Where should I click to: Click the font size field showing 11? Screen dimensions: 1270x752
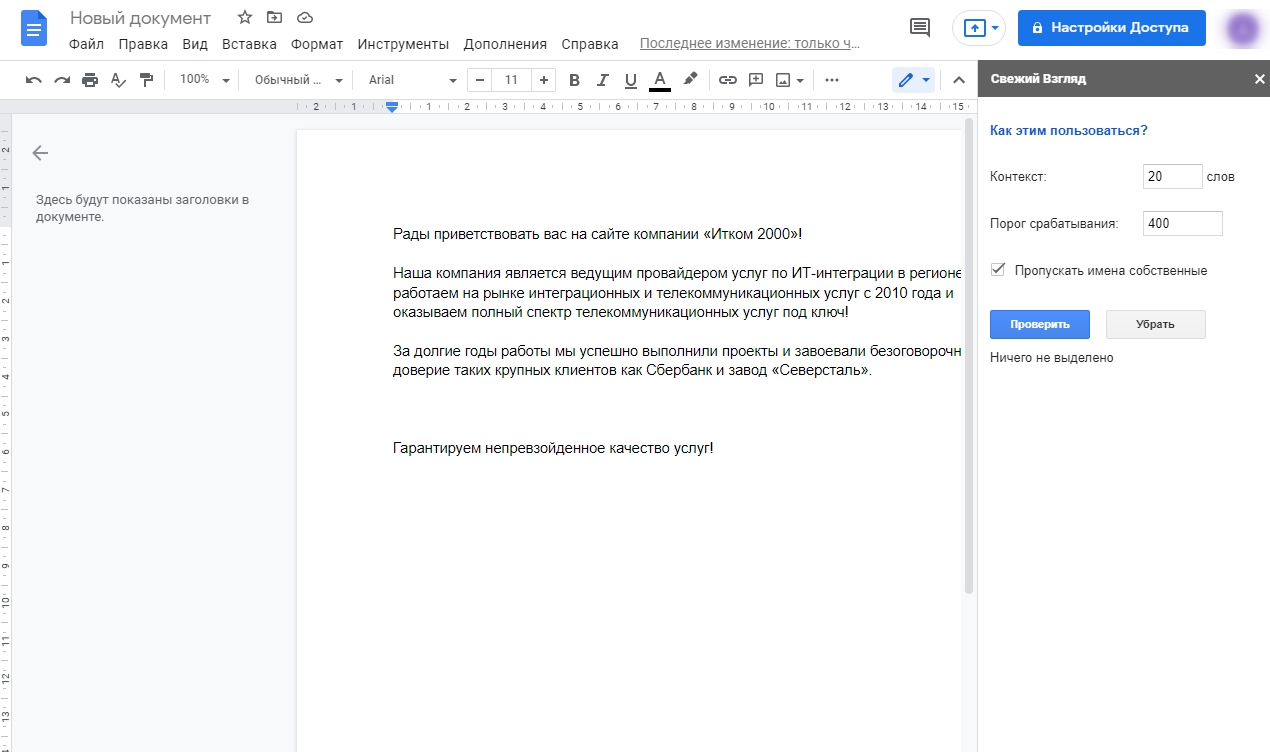[x=512, y=80]
